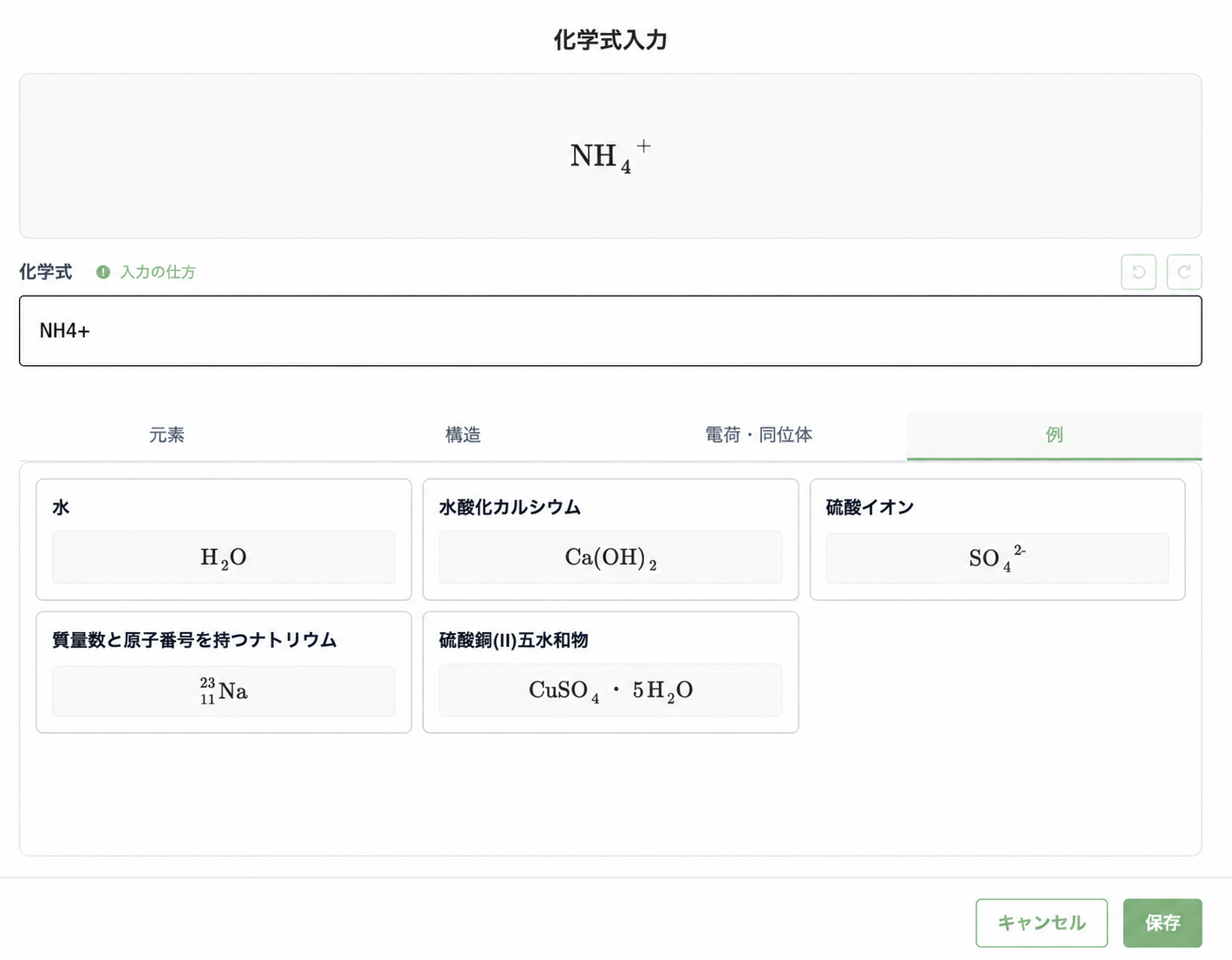Click the 質量数と原子番号を持つナトリウム title
This screenshot has width=1232, height=960.
(x=194, y=640)
